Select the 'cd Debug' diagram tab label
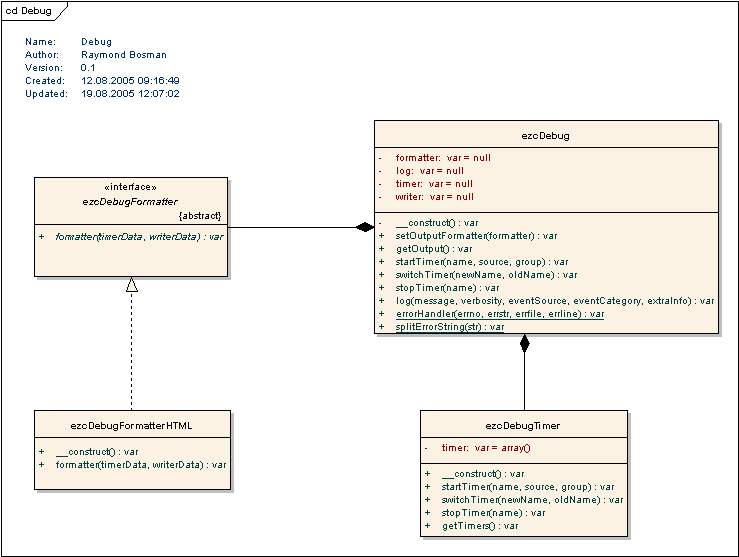739x557 pixels. (x=29, y=10)
